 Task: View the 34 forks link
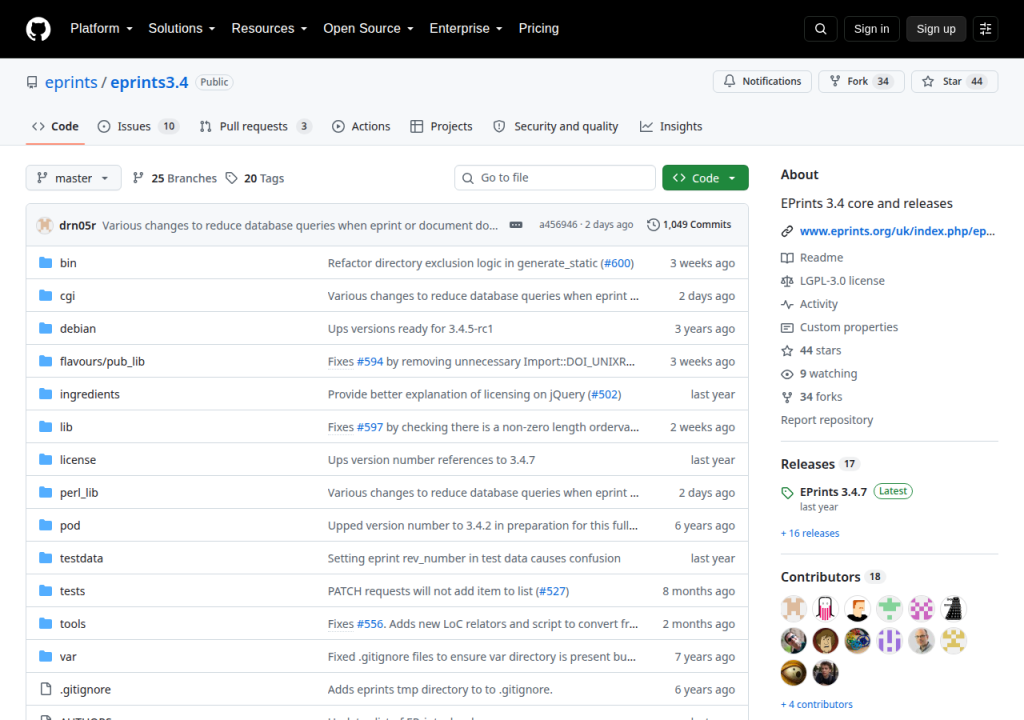(821, 397)
